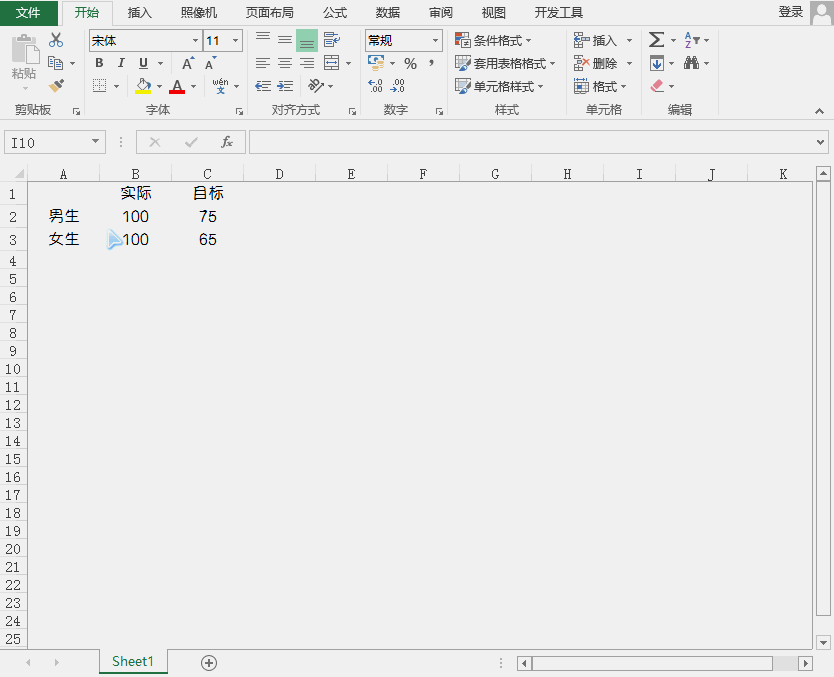Toggle Top Align for cell

click(x=263, y=39)
